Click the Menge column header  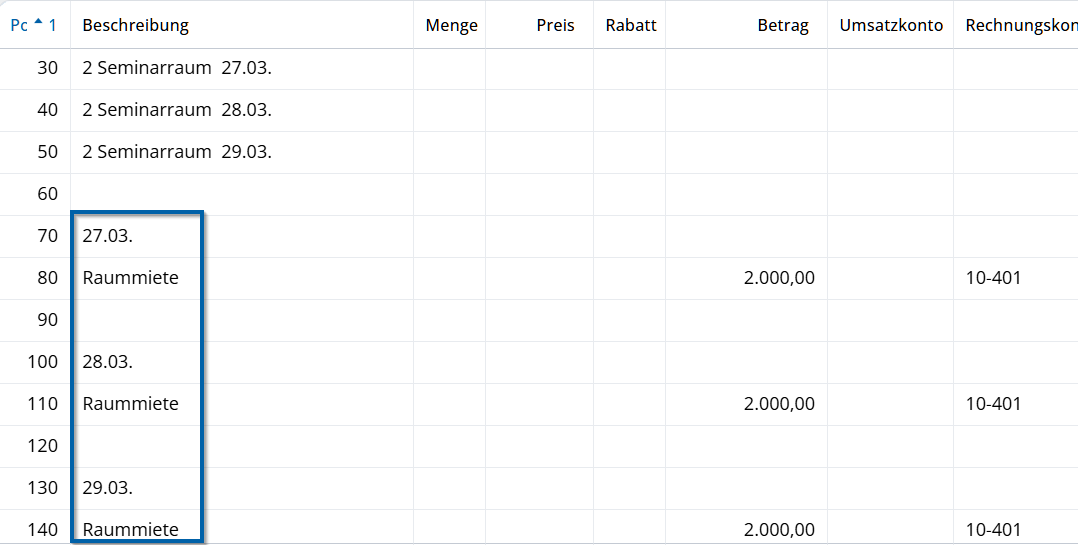click(451, 25)
